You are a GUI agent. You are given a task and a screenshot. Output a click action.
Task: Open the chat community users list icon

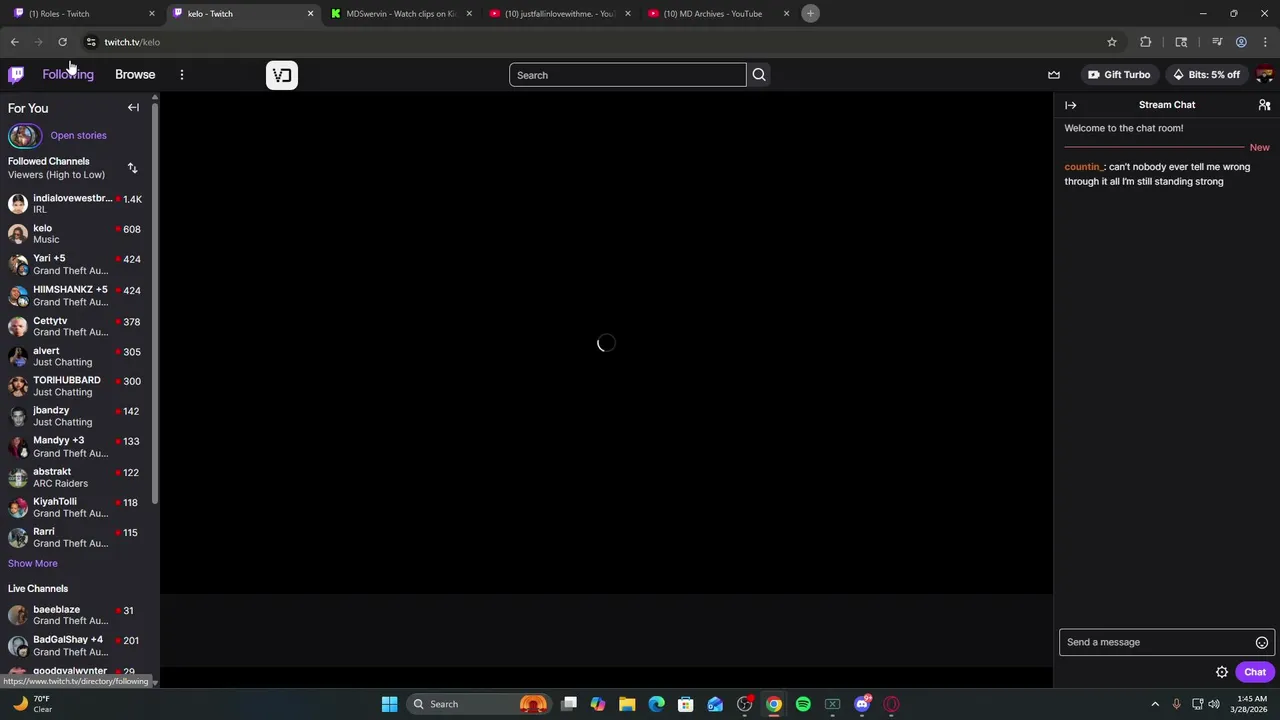point(1264,105)
